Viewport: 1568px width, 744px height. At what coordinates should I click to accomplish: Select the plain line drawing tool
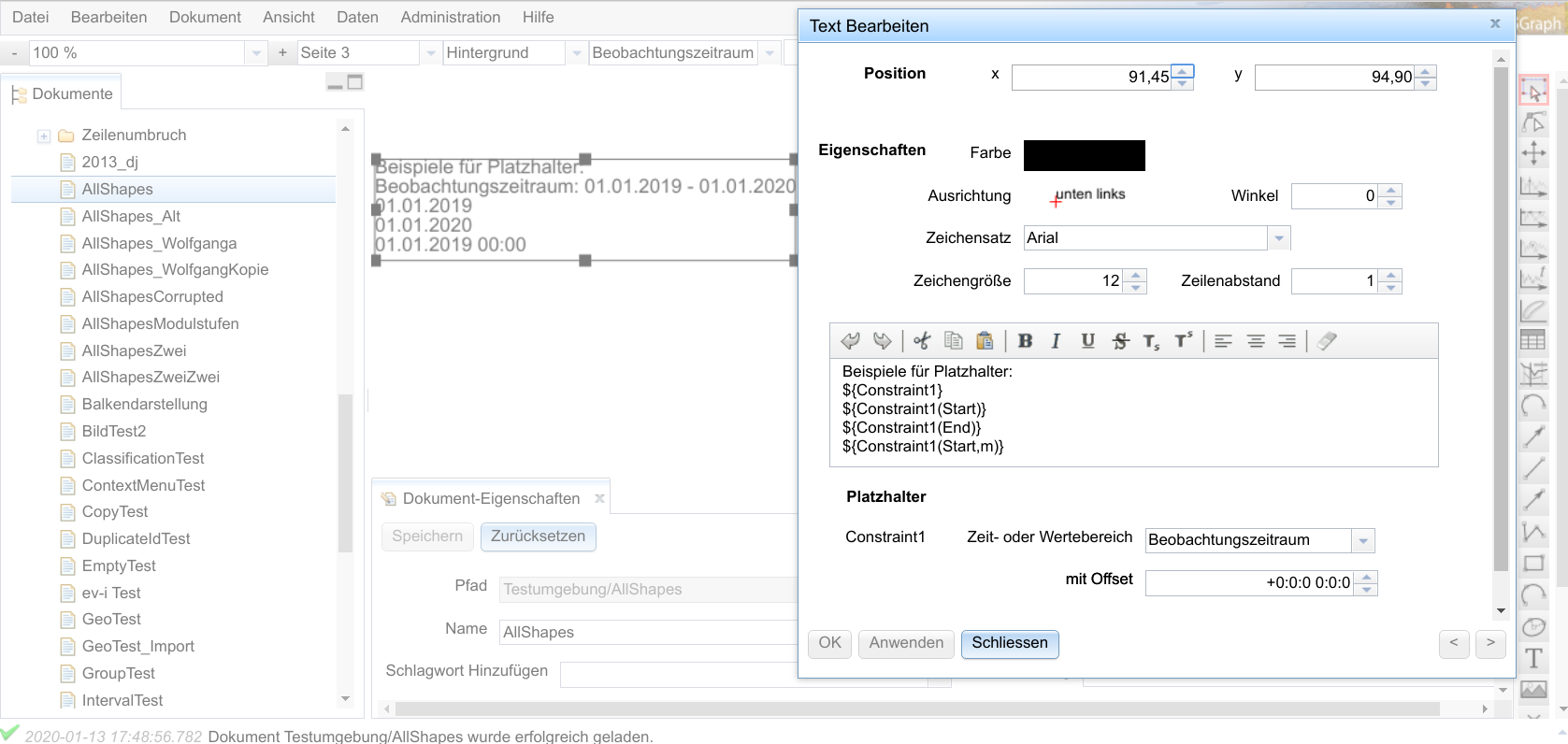point(1533,467)
